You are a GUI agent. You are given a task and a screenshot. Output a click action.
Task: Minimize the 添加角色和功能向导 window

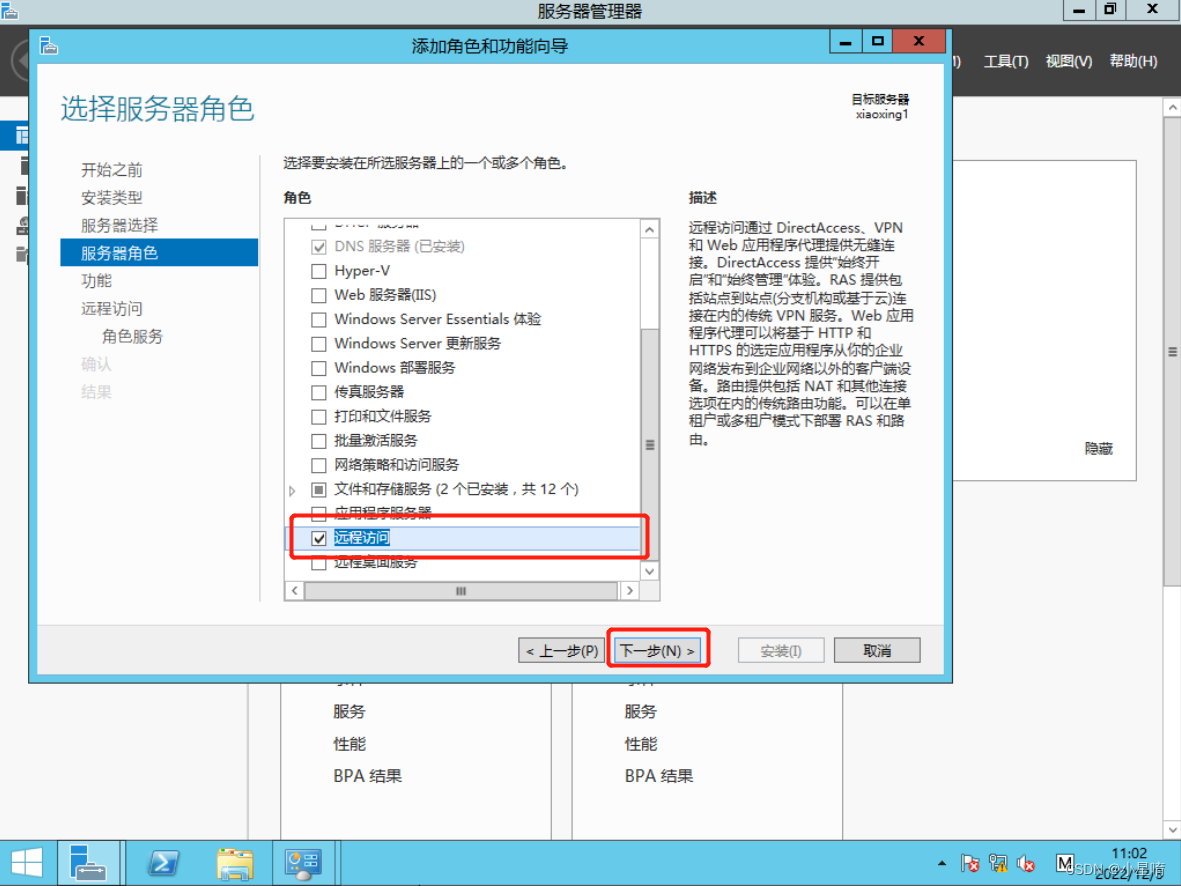(x=846, y=42)
